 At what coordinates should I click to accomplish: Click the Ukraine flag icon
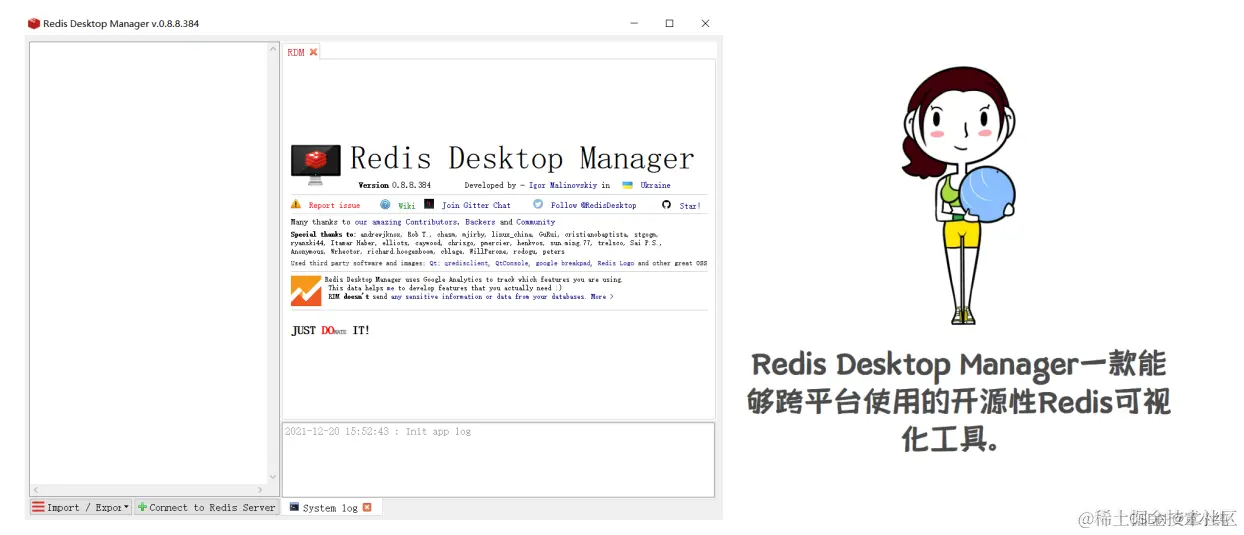click(627, 185)
